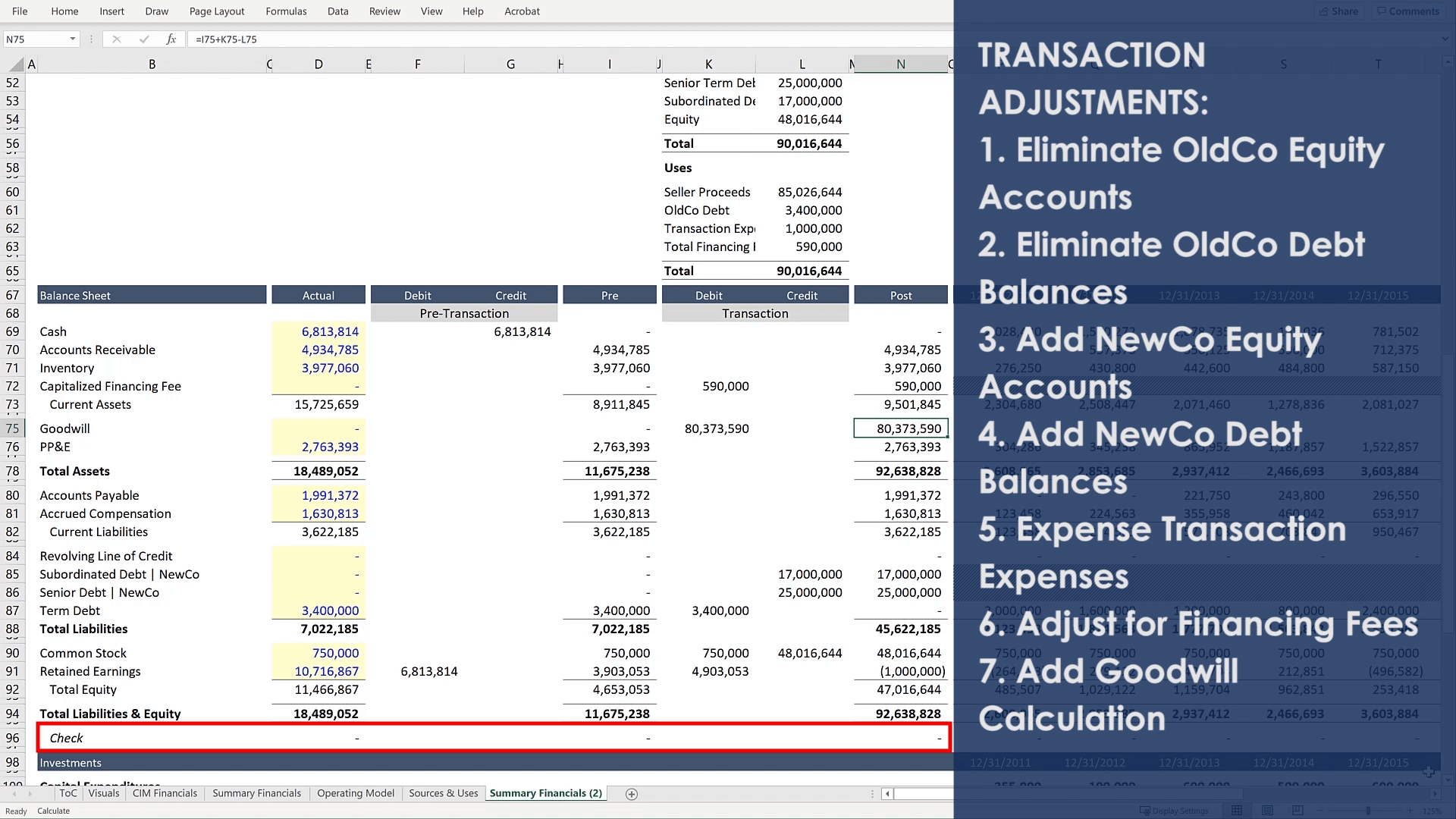Click the horizontal scrollbar left arrow
Image resolution: width=1456 pixels, height=819 pixels.
887,794
